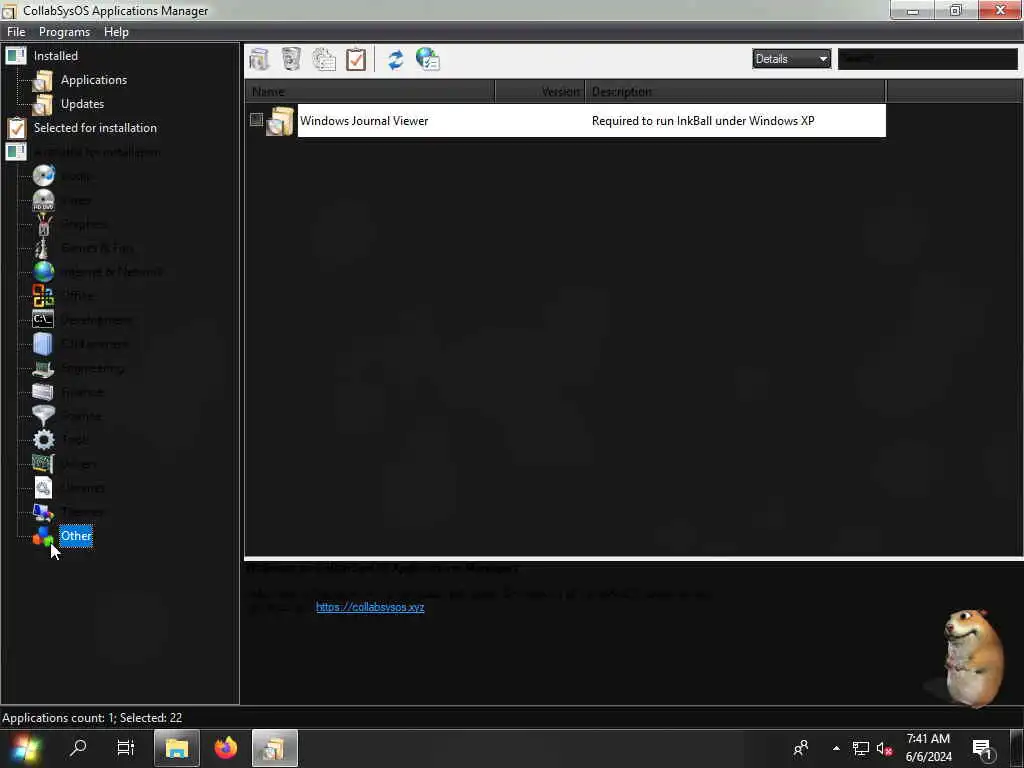Image resolution: width=1024 pixels, height=768 pixels.
Task: Open the Programs menu
Action: coord(64,32)
